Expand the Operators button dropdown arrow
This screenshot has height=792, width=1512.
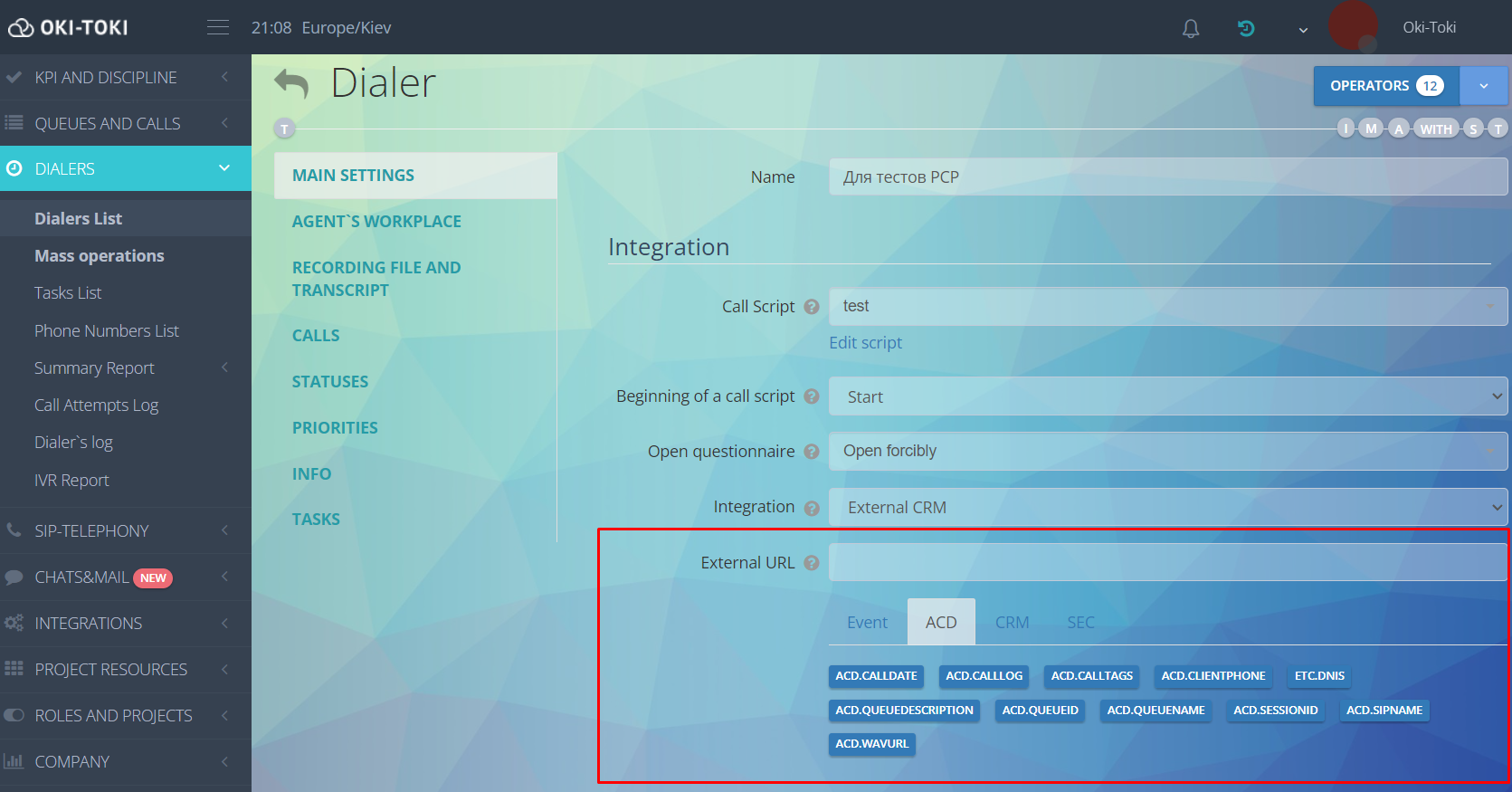click(x=1483, y=86)
